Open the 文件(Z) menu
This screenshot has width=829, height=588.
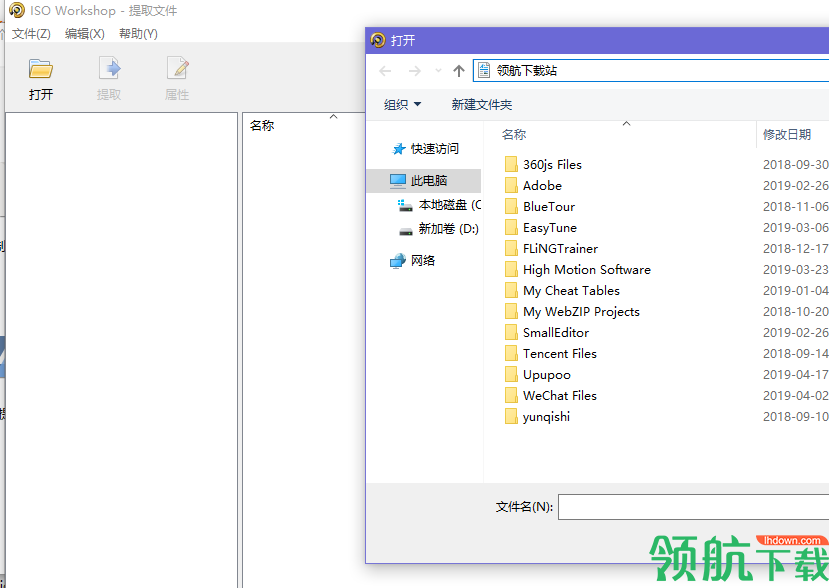click(x=31, y=34)
